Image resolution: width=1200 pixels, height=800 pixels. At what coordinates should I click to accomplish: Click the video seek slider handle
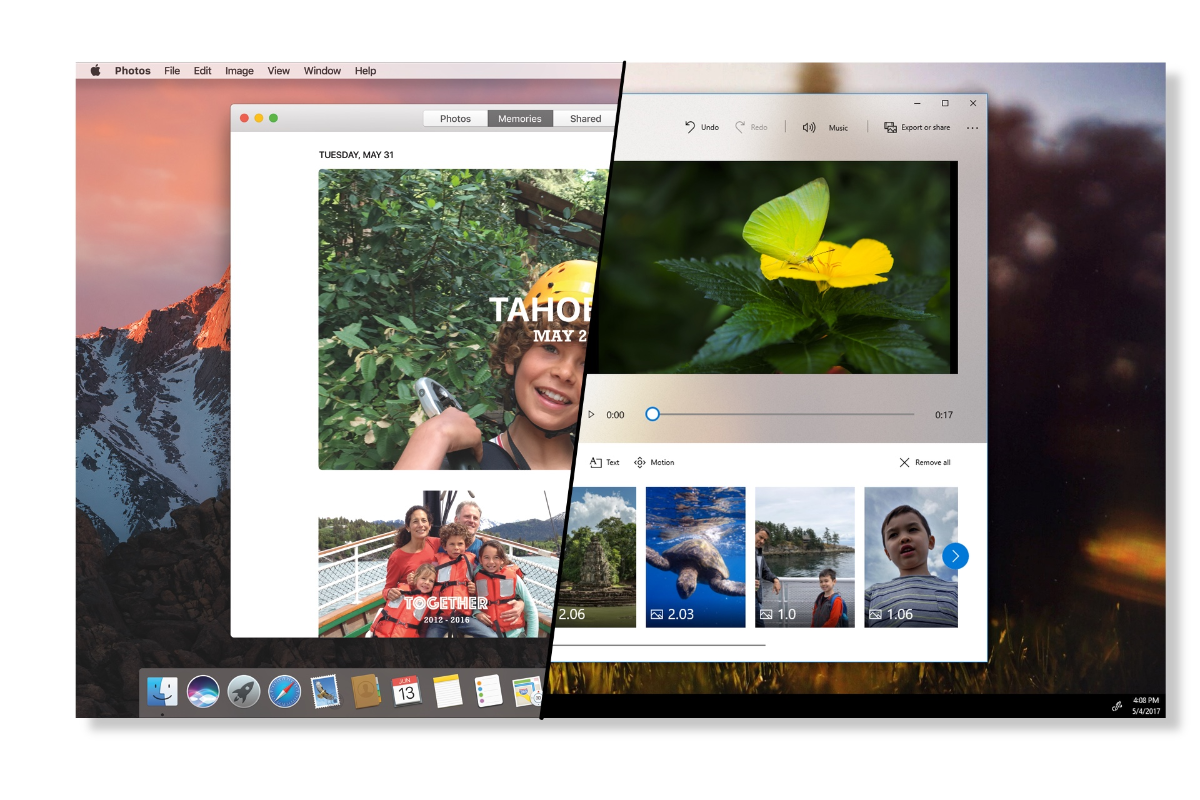coord(652,413)
